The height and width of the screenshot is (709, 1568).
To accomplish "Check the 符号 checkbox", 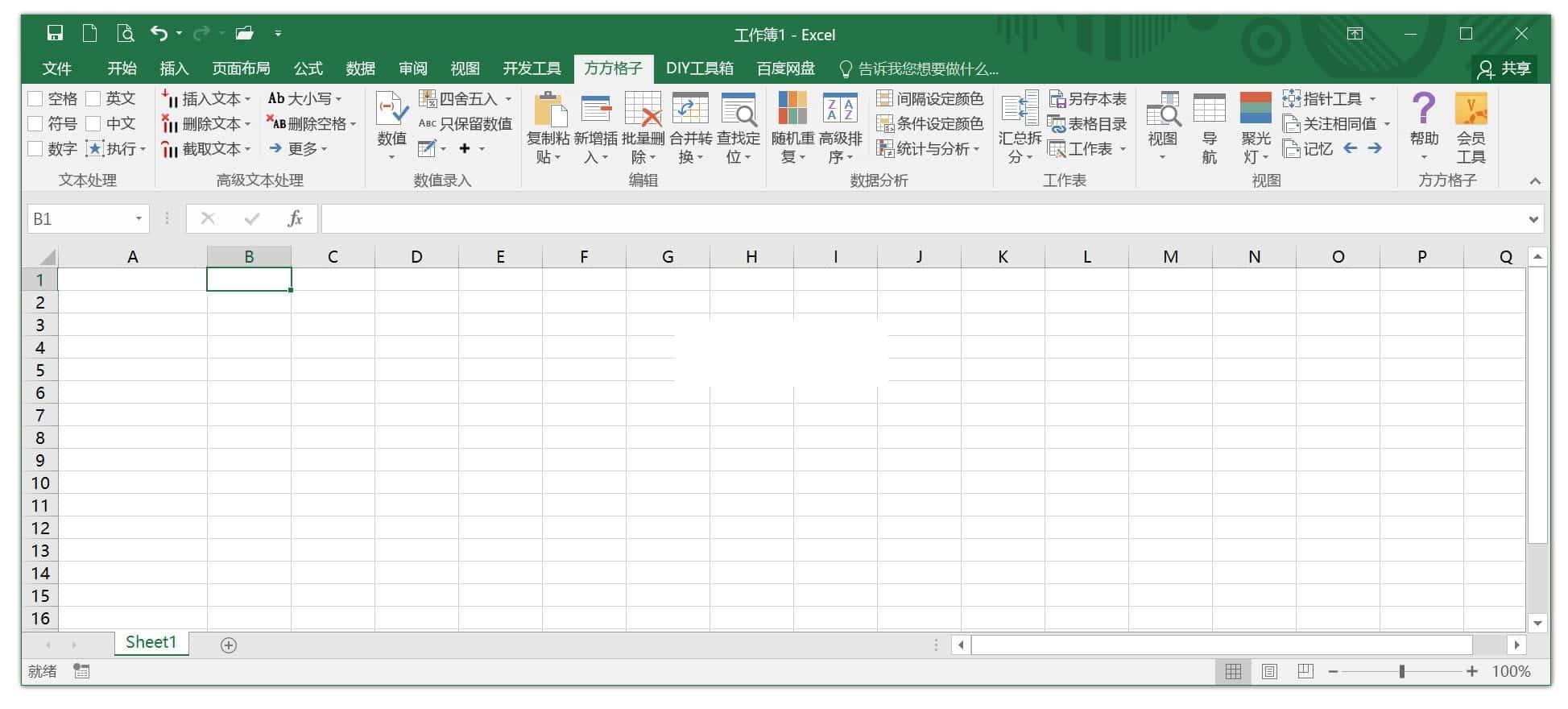I will point(35,124).
